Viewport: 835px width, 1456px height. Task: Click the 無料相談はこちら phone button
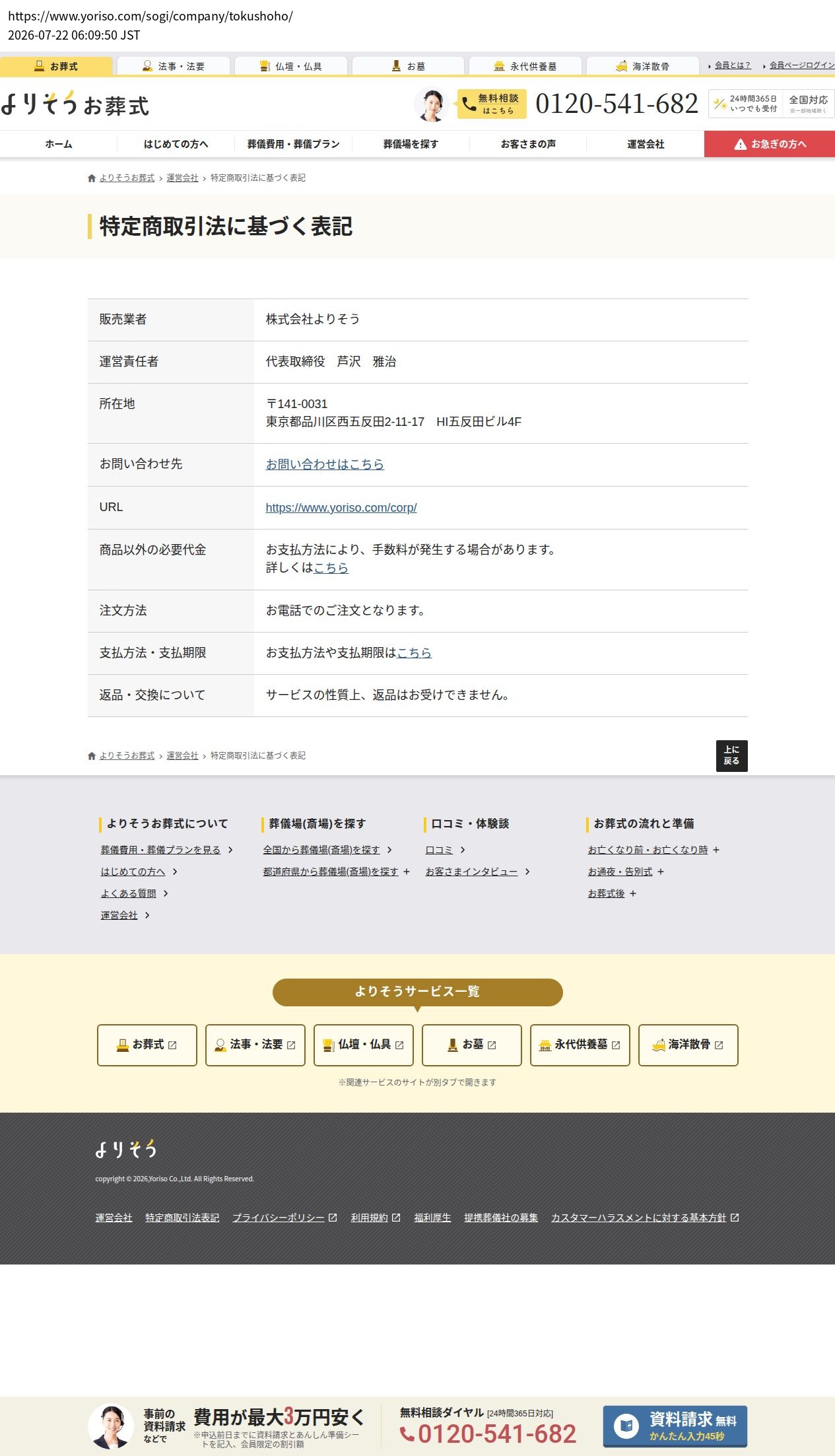tap(492, 104)
